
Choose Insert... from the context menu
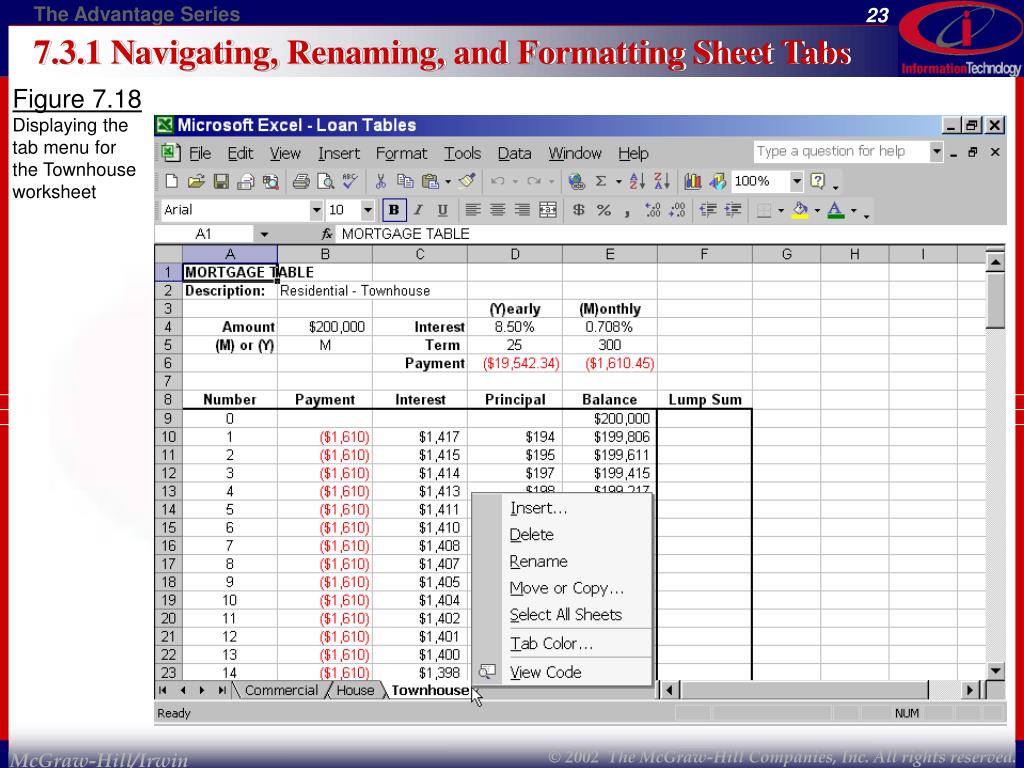pyautogui.click(x=538, y=508)
